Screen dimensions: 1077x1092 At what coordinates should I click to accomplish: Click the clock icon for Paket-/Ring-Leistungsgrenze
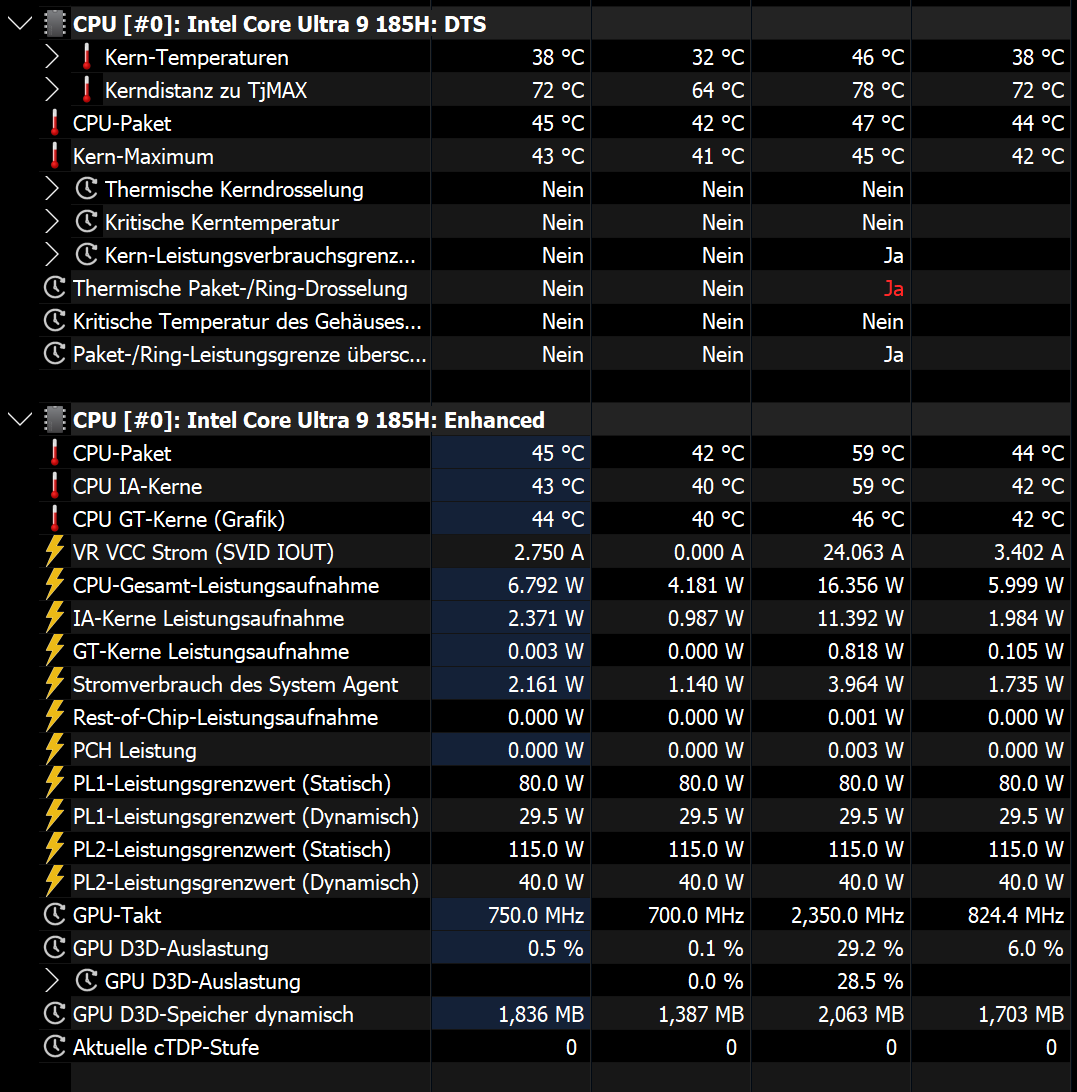point(54,354)
